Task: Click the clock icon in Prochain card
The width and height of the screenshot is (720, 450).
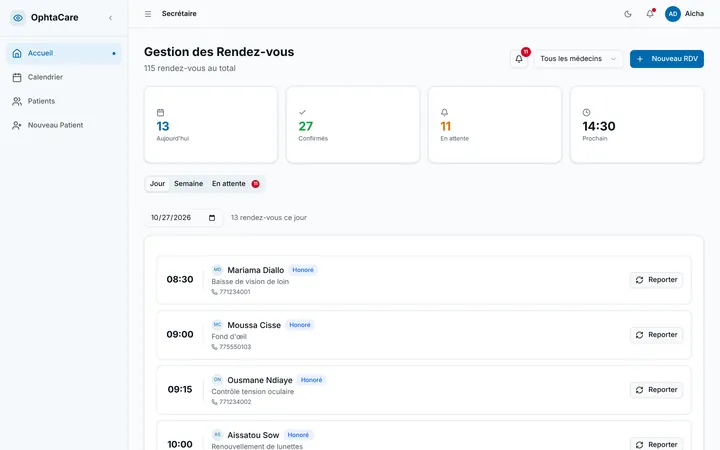Action: point(586,112)
